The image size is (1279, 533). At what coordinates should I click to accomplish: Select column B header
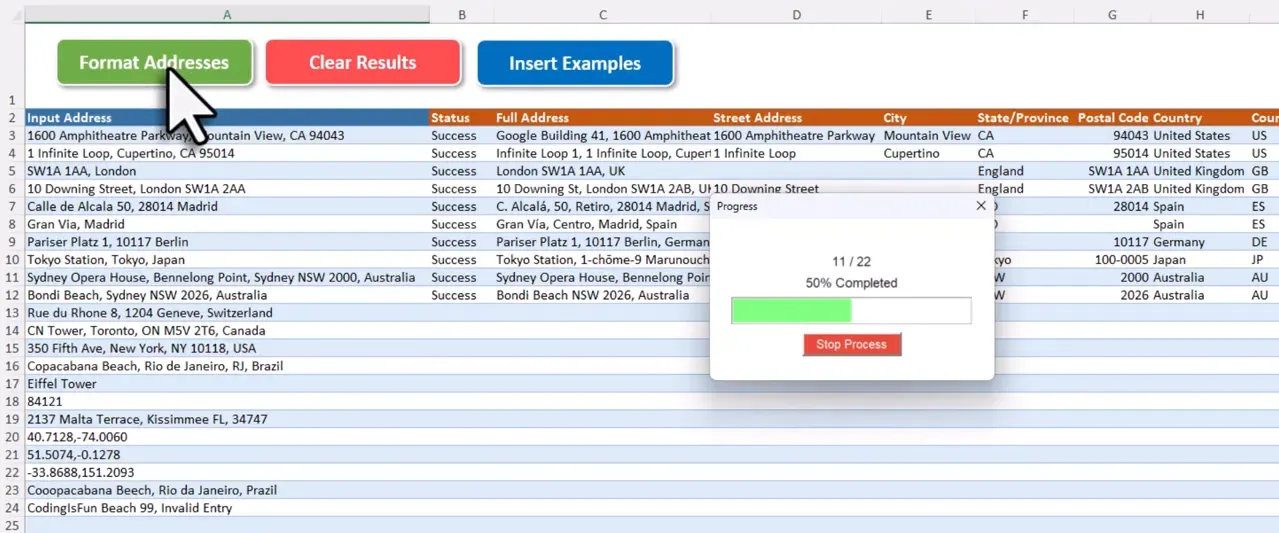[x=462, y=15]
